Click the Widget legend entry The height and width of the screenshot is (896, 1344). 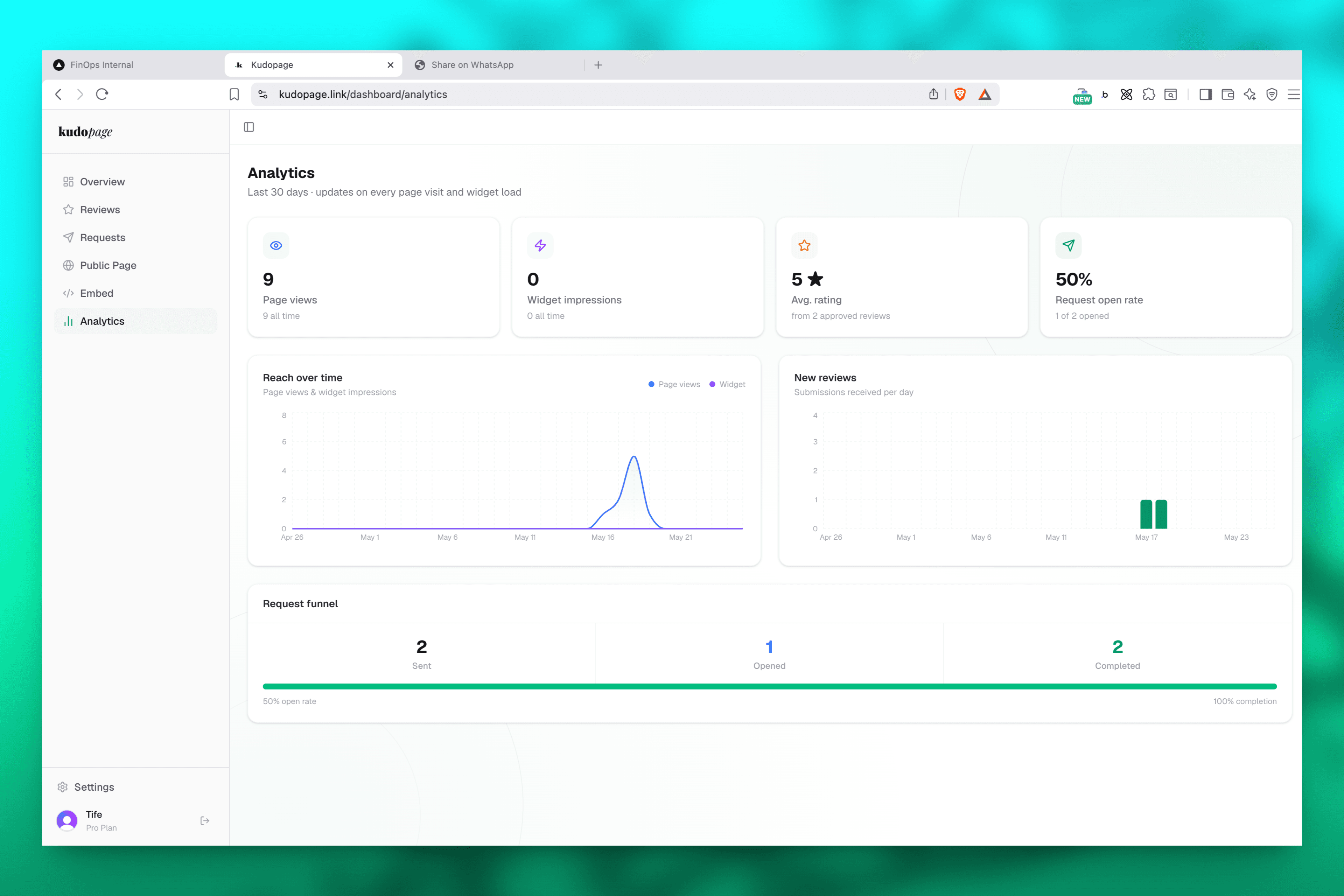coord(727,385)
